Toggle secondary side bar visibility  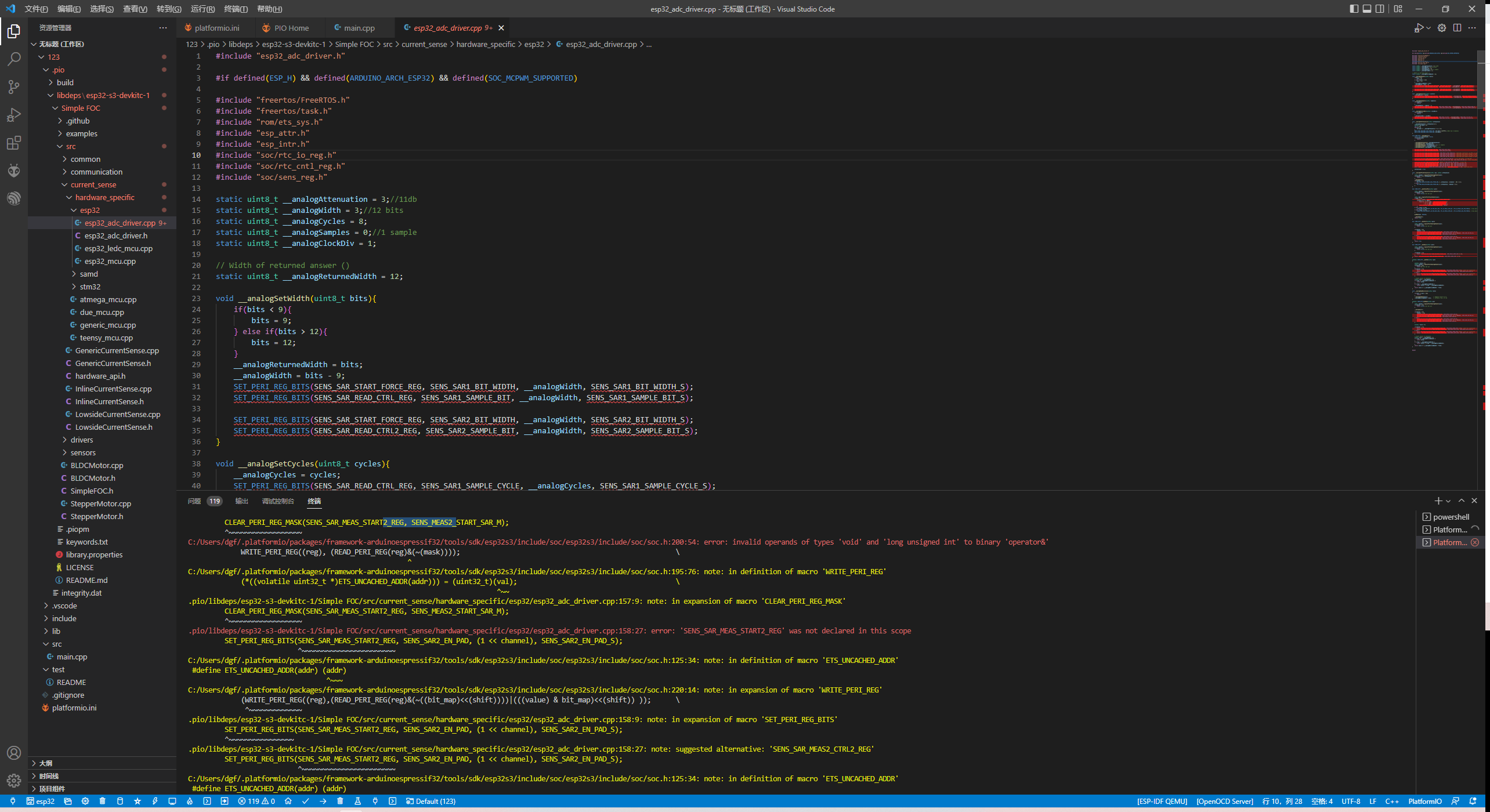click(x=1380, y=9)
